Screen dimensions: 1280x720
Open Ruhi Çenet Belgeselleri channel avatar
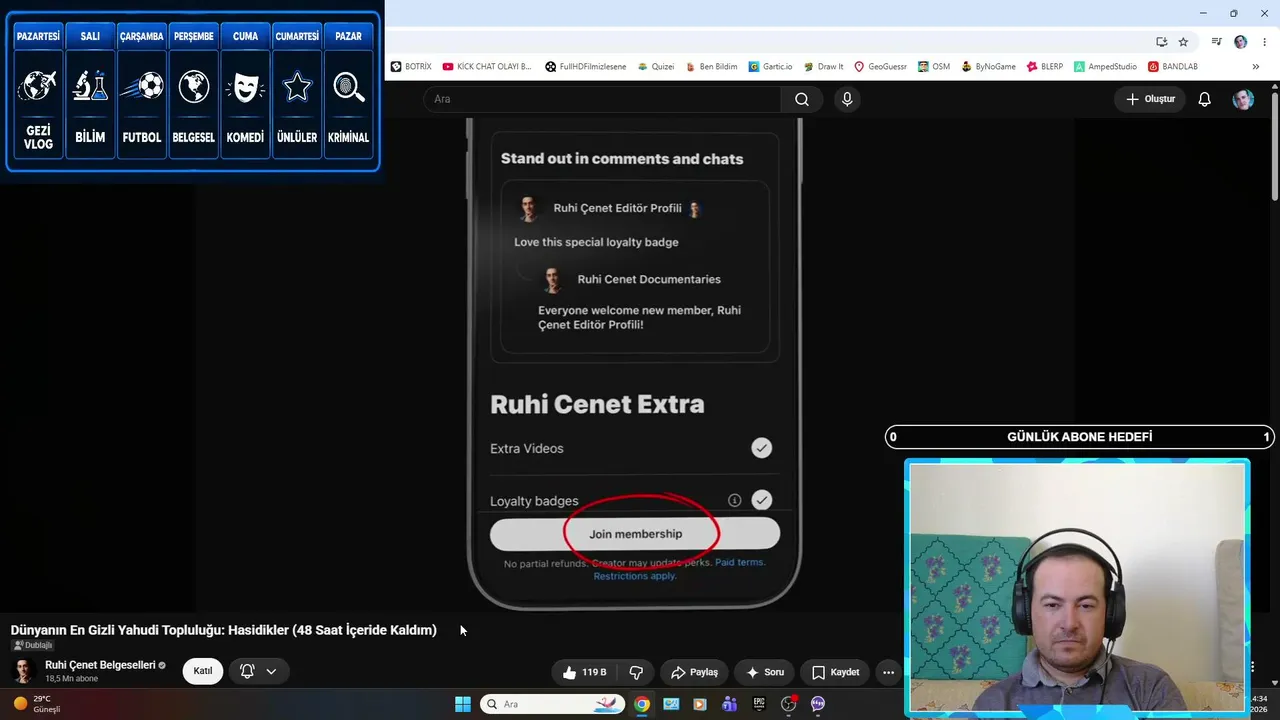(x=23, y=671)
